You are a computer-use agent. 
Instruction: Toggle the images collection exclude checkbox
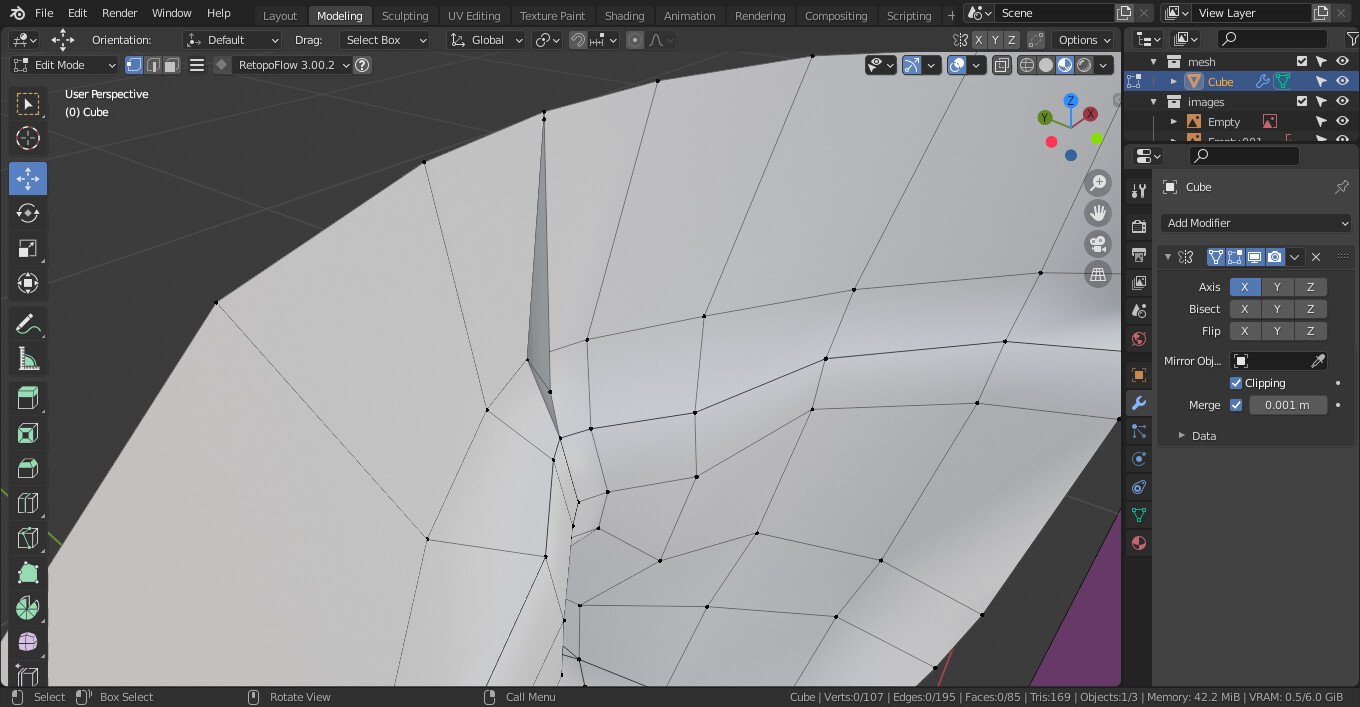1302,102
